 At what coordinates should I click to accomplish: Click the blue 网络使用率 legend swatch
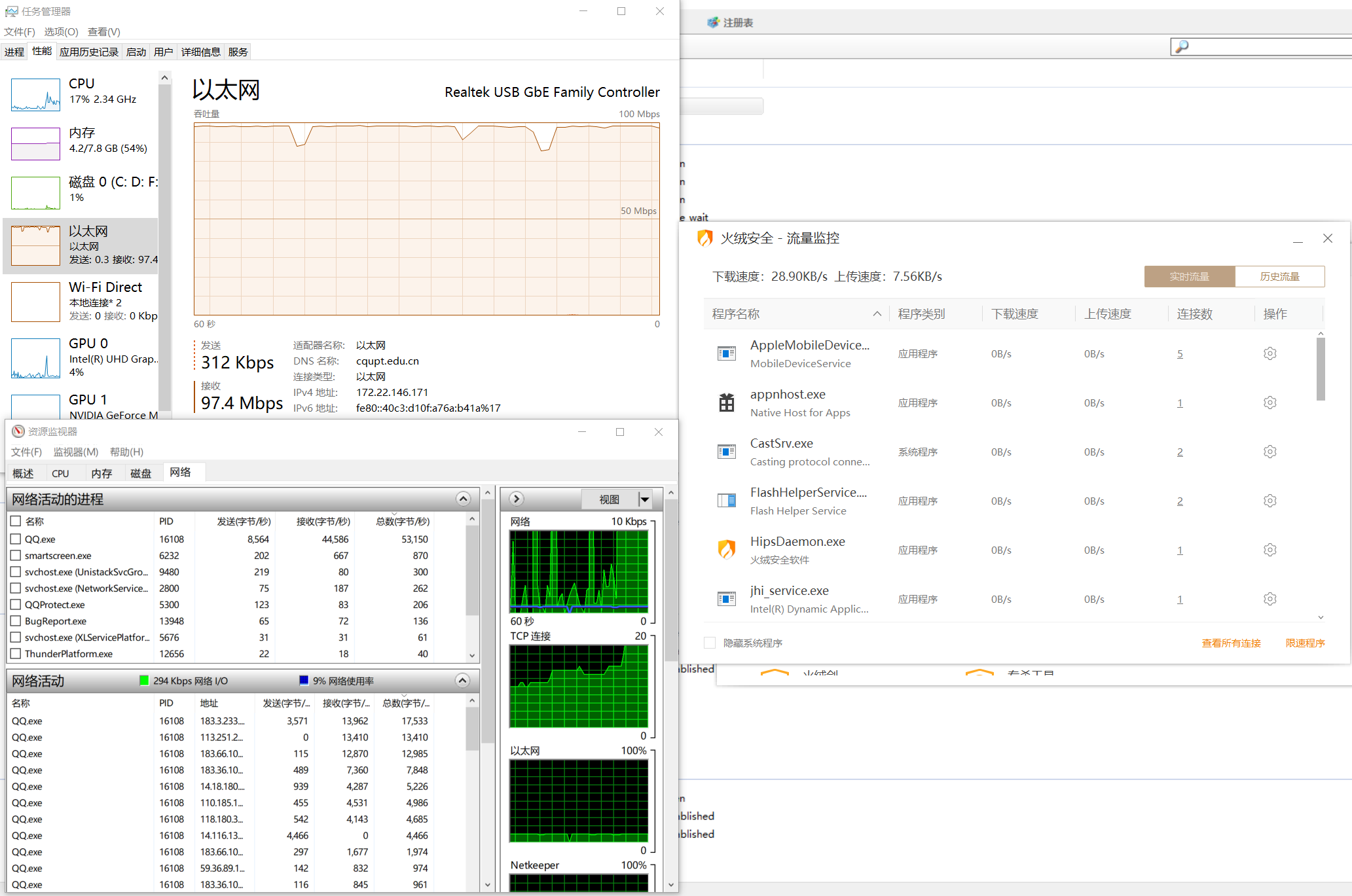(x=304, y=680)
